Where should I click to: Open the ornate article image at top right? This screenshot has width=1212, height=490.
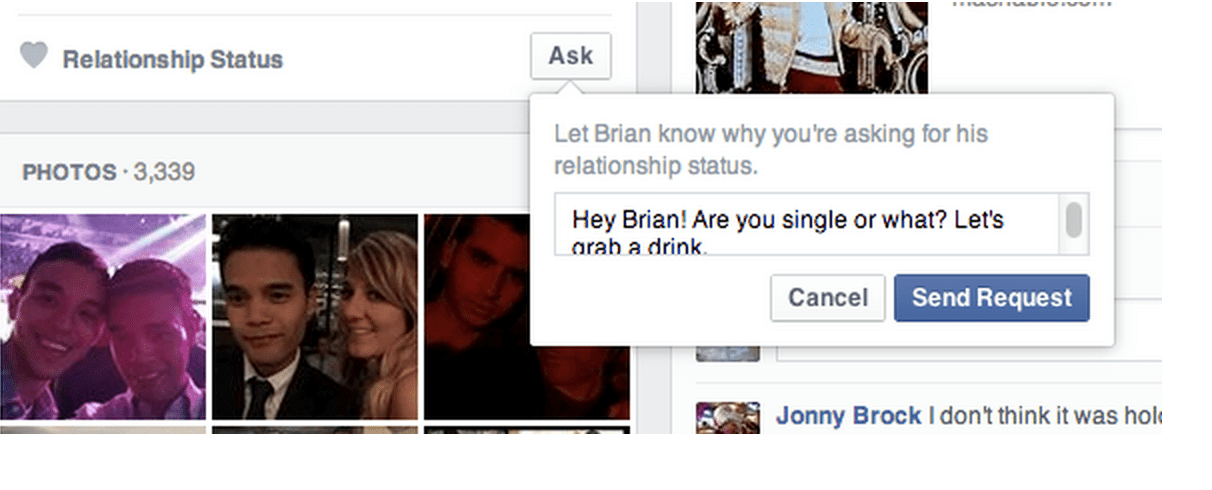pos(811,46)
